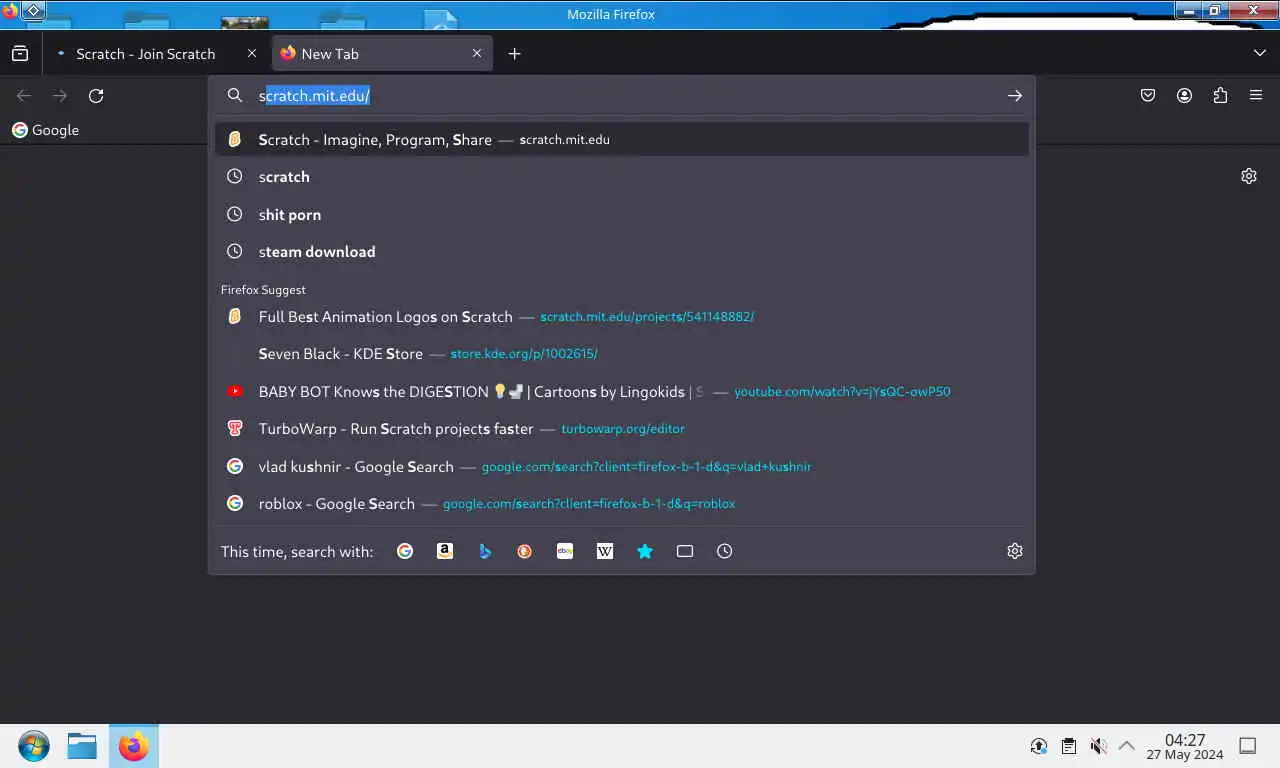Image resolution: width=1280 pixels, height=768 pixels.
Task: Search this time with Wikipedia
Action: coord(605,551)
